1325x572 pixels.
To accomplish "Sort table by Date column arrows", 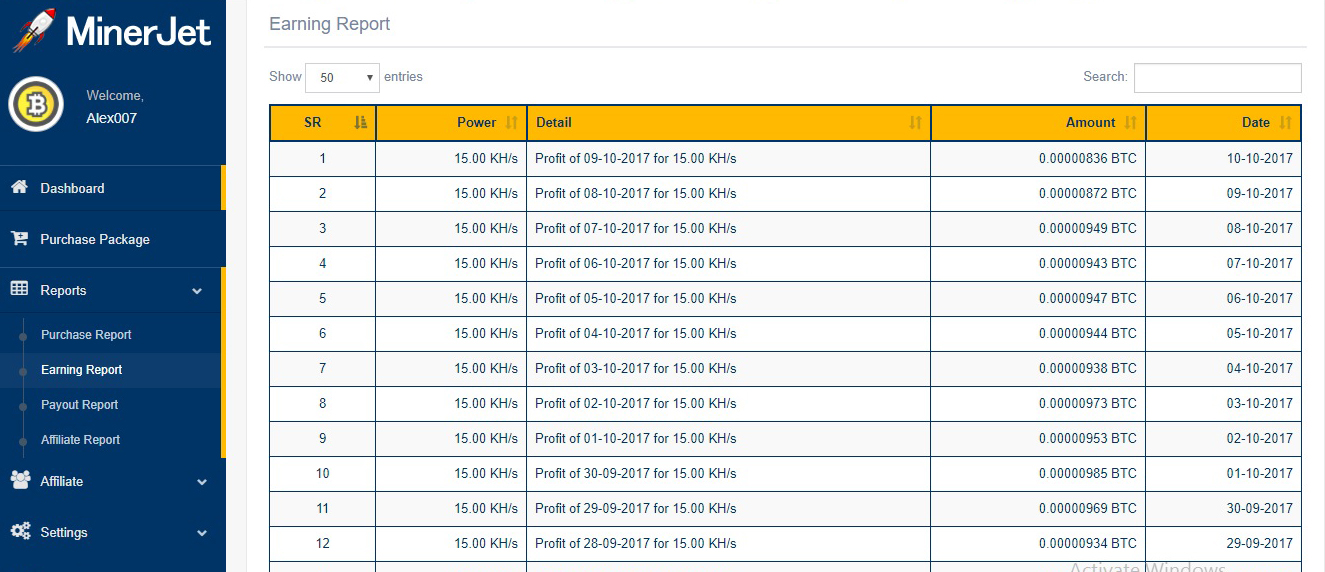I will [x=1286, y=123].
